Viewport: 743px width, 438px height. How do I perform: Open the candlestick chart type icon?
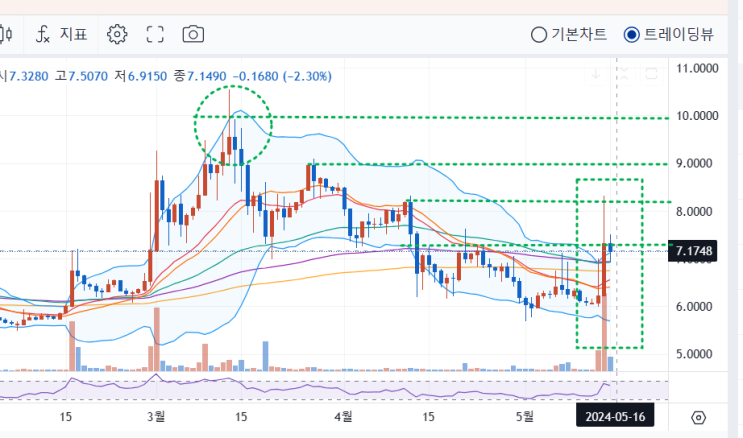6,34
